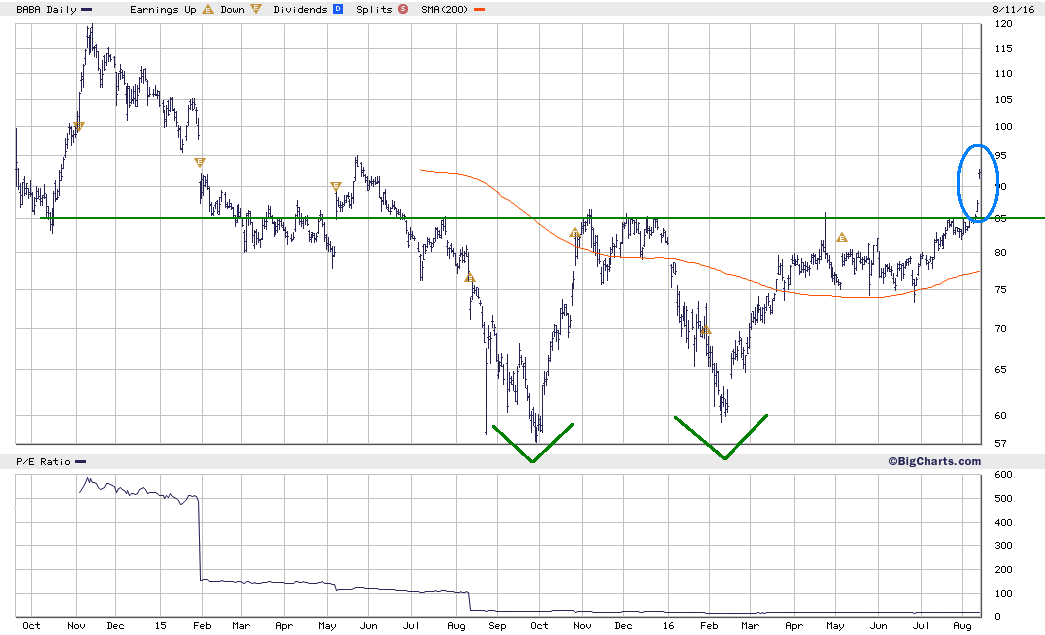Click the P/E Ratio legend line swatch
The width and height of the screenshot is (1045, 635).
point(81,461)
